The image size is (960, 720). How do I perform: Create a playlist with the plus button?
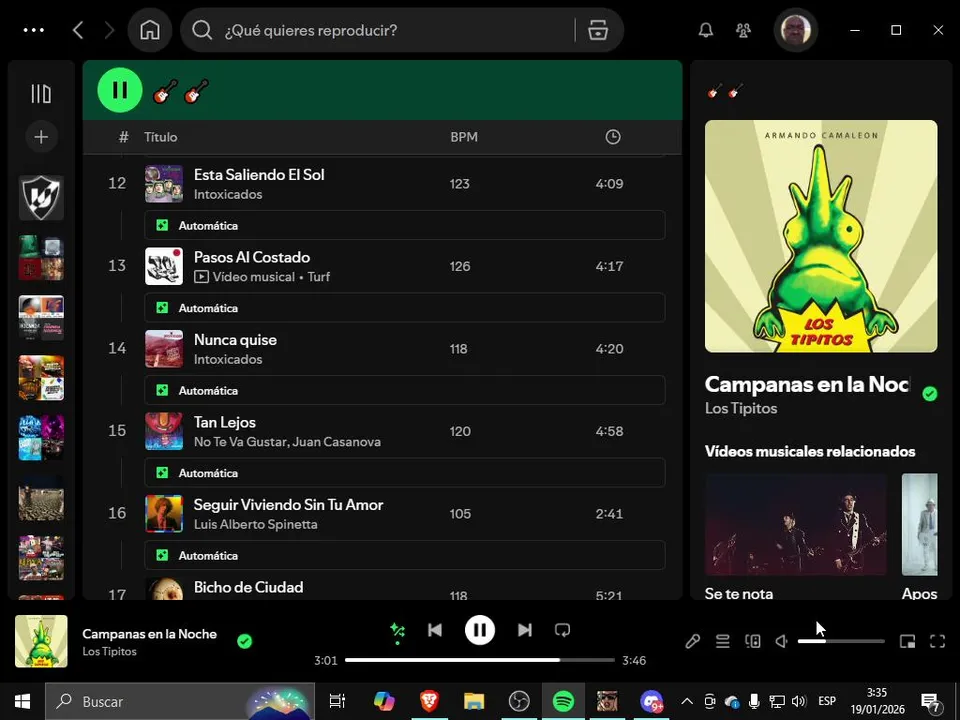(41, 137)
